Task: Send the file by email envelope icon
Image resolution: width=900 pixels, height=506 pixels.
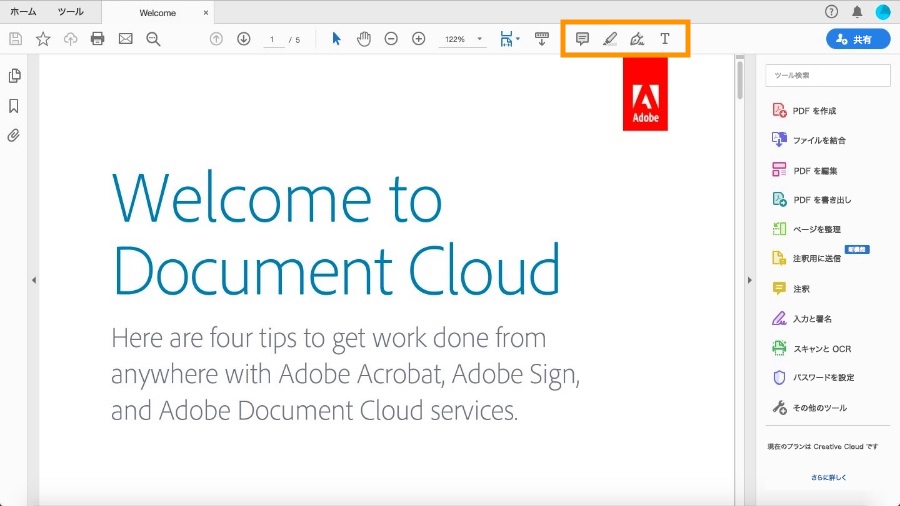Action: (x=125, y=39)
